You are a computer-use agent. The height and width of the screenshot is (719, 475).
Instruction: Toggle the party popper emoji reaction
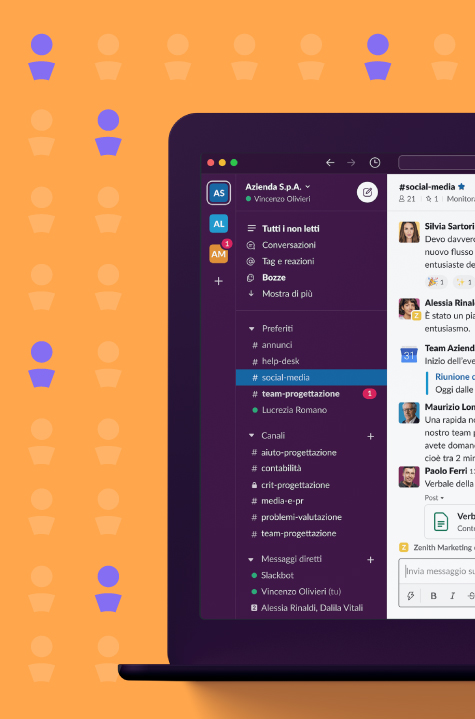click(x=436, y=282)
